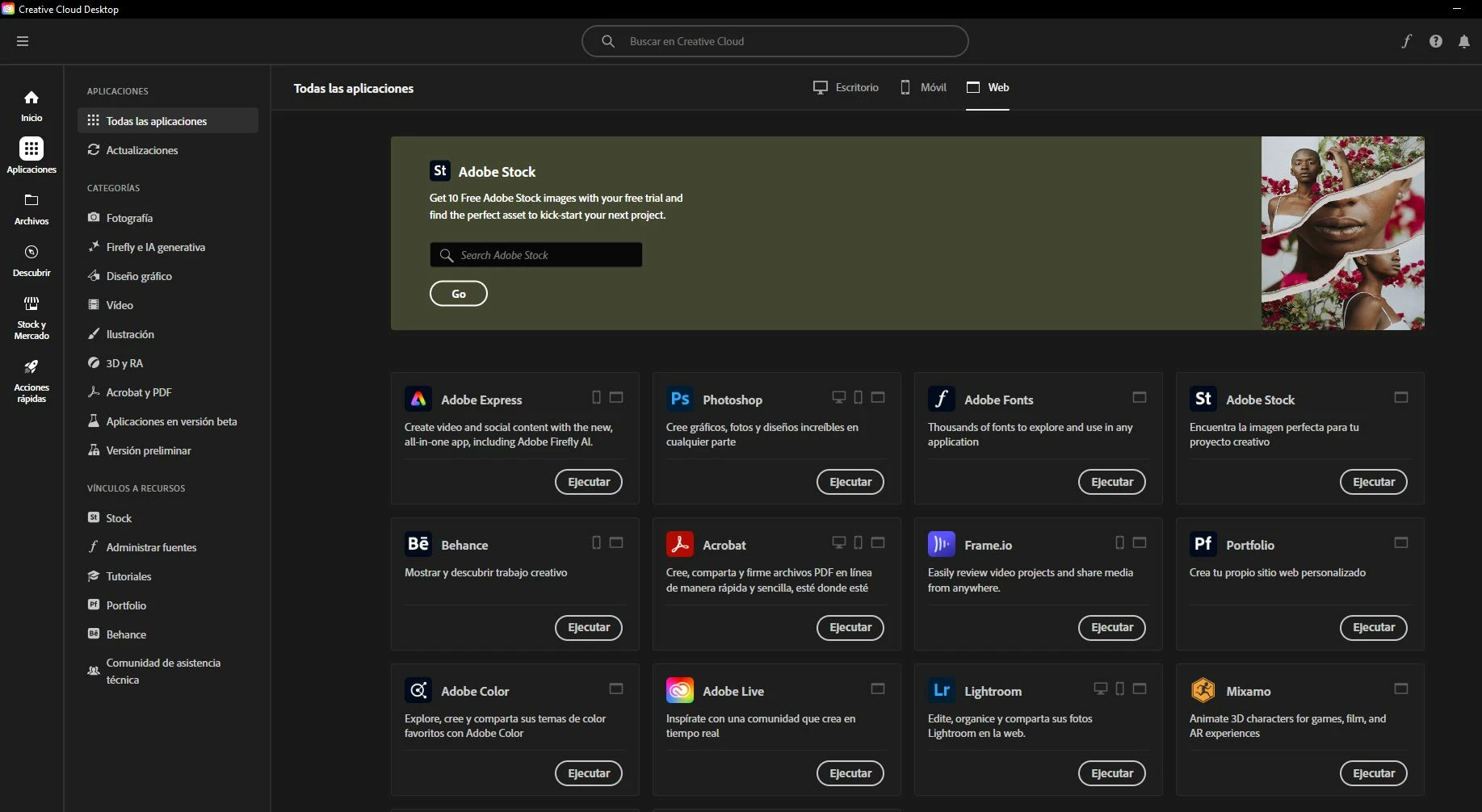The image size is (1482, 812).
Task: Open the Vídeo category
Action: click(x=168, y=305)
